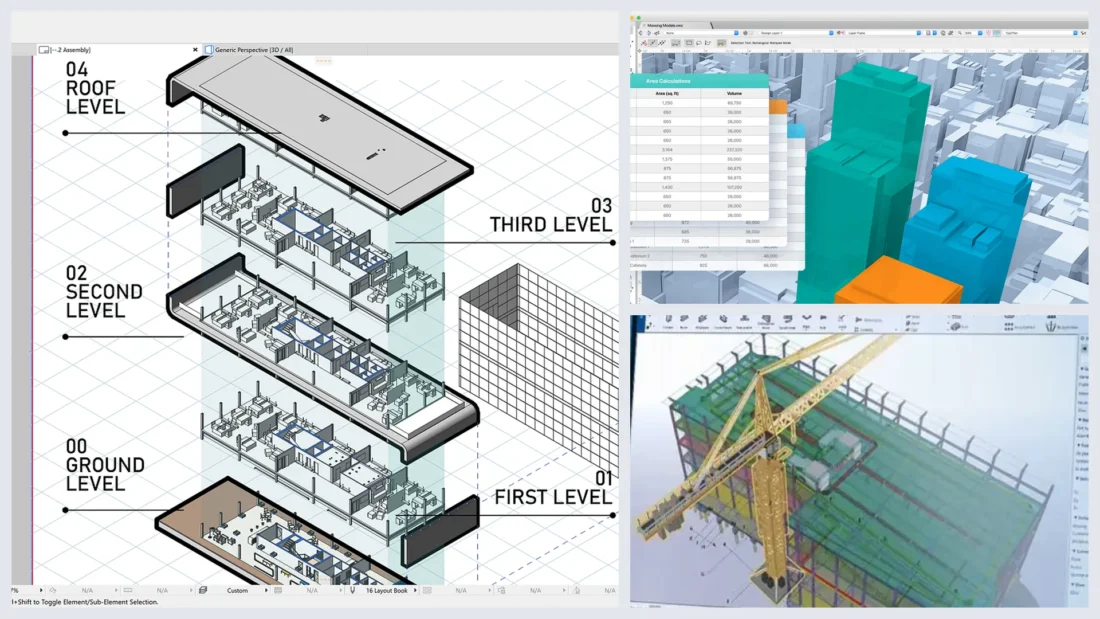Screen dimensions: 1100x619
Task: Select the Lasso Marquee mode icon
Action: [699, 43]
